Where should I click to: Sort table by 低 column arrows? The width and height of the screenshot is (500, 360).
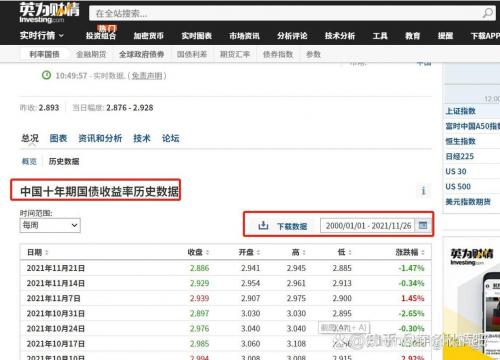pyautogui.click(x=350, y=253)
